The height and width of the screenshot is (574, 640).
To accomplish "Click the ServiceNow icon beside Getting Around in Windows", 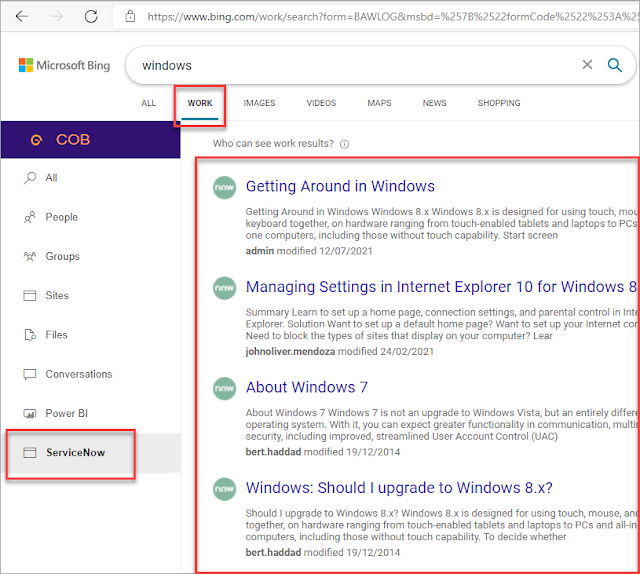I will tap(224, 187).
